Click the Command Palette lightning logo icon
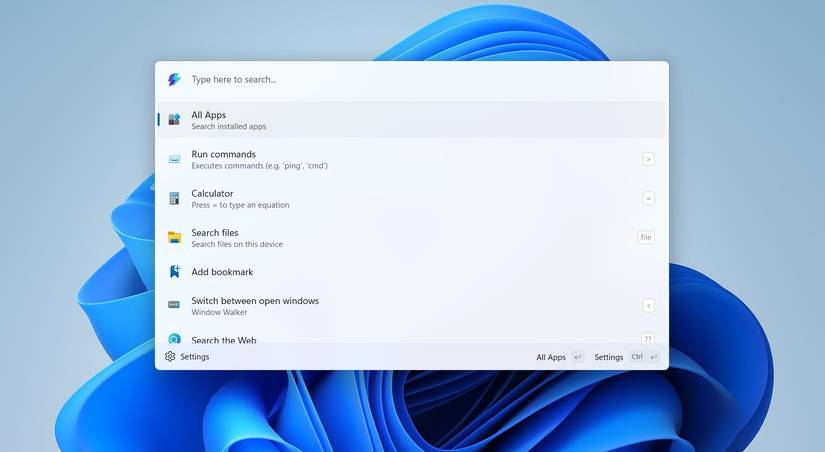This screenshot has height=452, width=825. pyautogui.click(x=174, y=79)
